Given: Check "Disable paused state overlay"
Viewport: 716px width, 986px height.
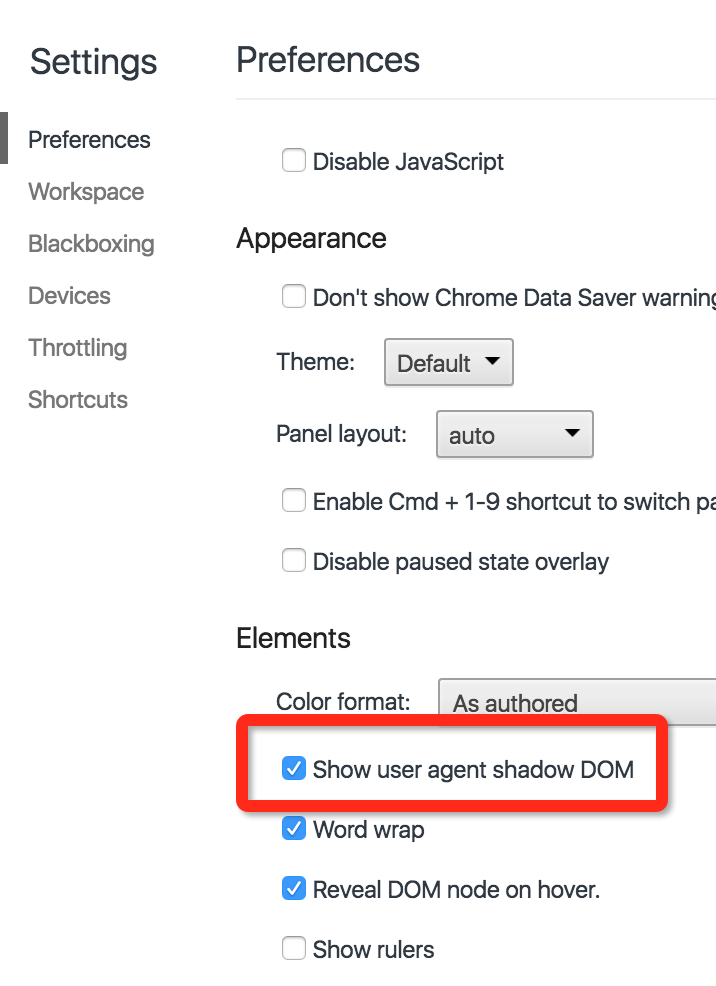Looking at the screenshot, I should click(x=294, y=561).
